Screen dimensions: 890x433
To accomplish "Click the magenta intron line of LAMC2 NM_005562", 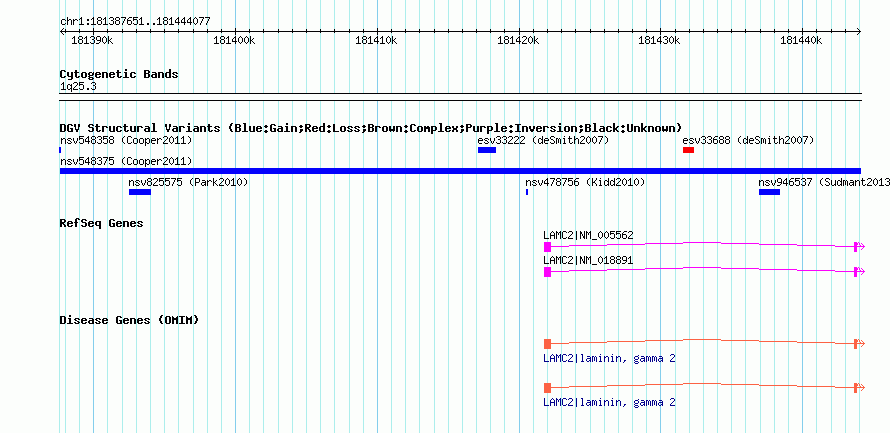I will point(703,243).
